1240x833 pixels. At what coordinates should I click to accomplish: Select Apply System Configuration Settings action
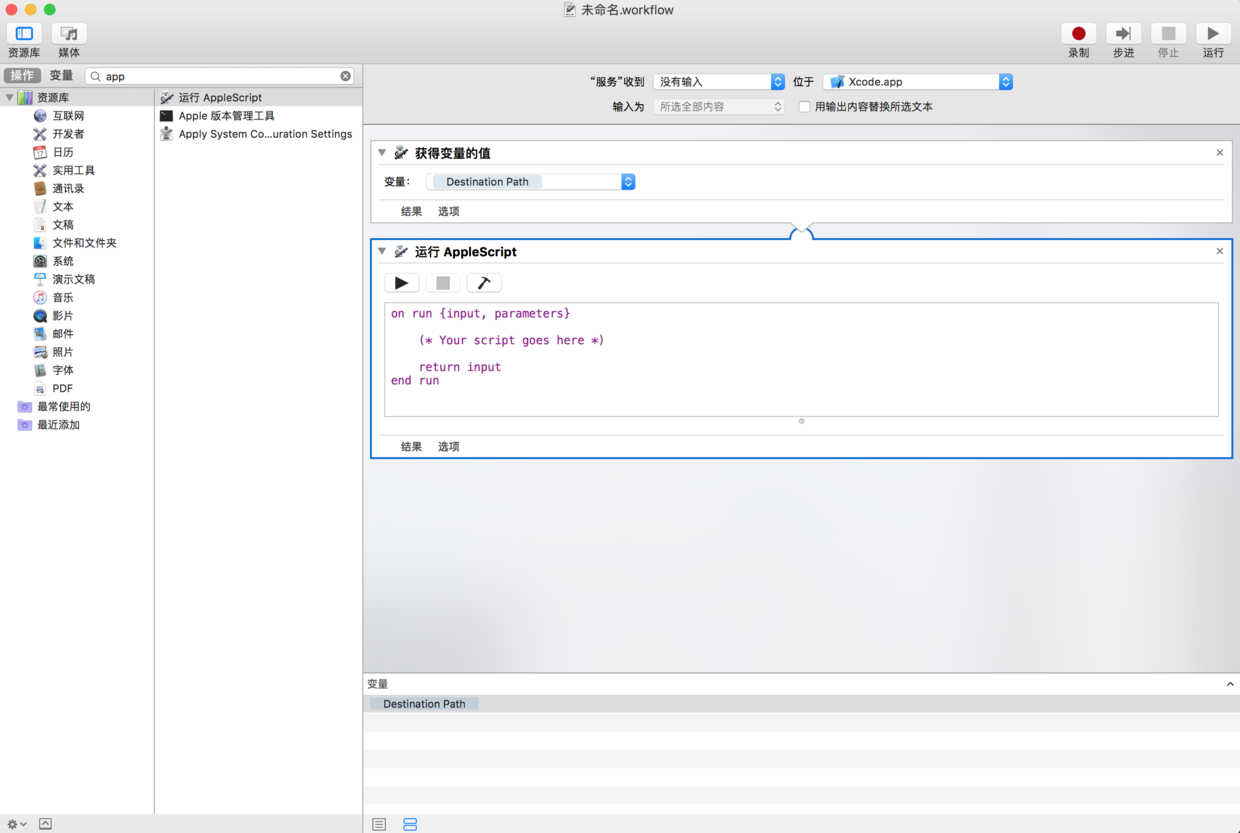click(x=259, y=134)
